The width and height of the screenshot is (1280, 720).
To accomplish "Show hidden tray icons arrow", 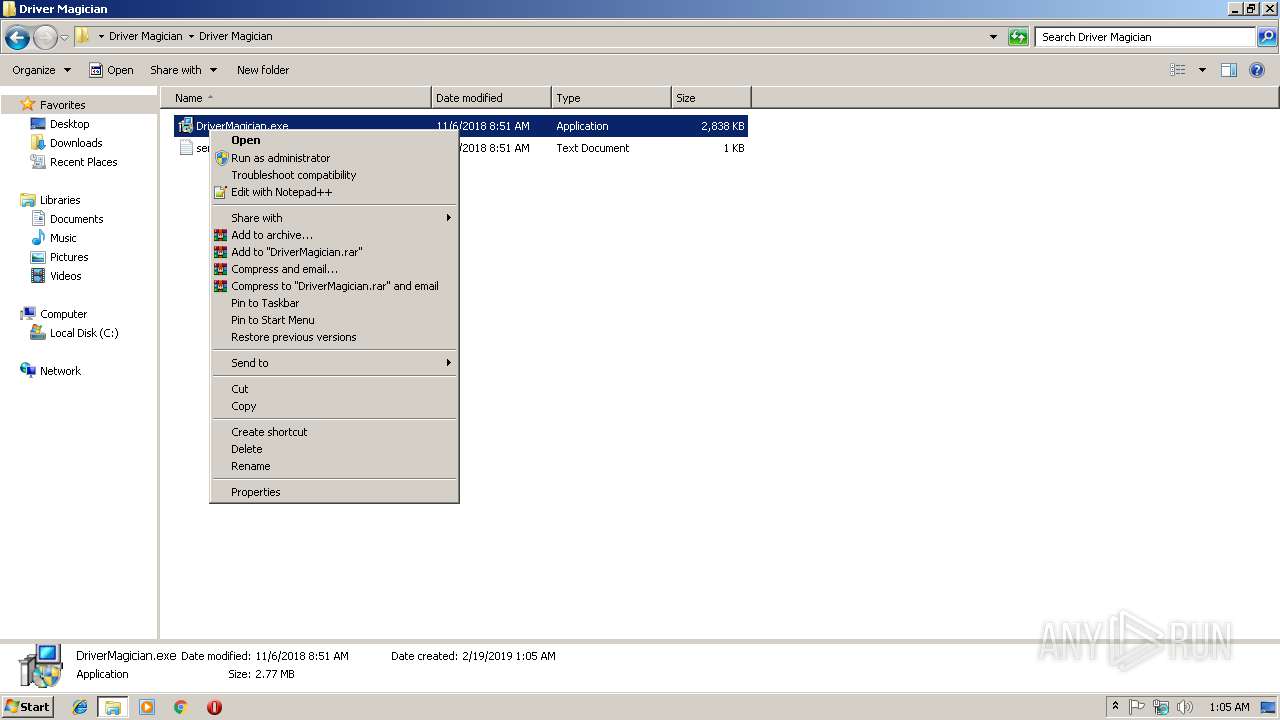I will point(1116,706).
